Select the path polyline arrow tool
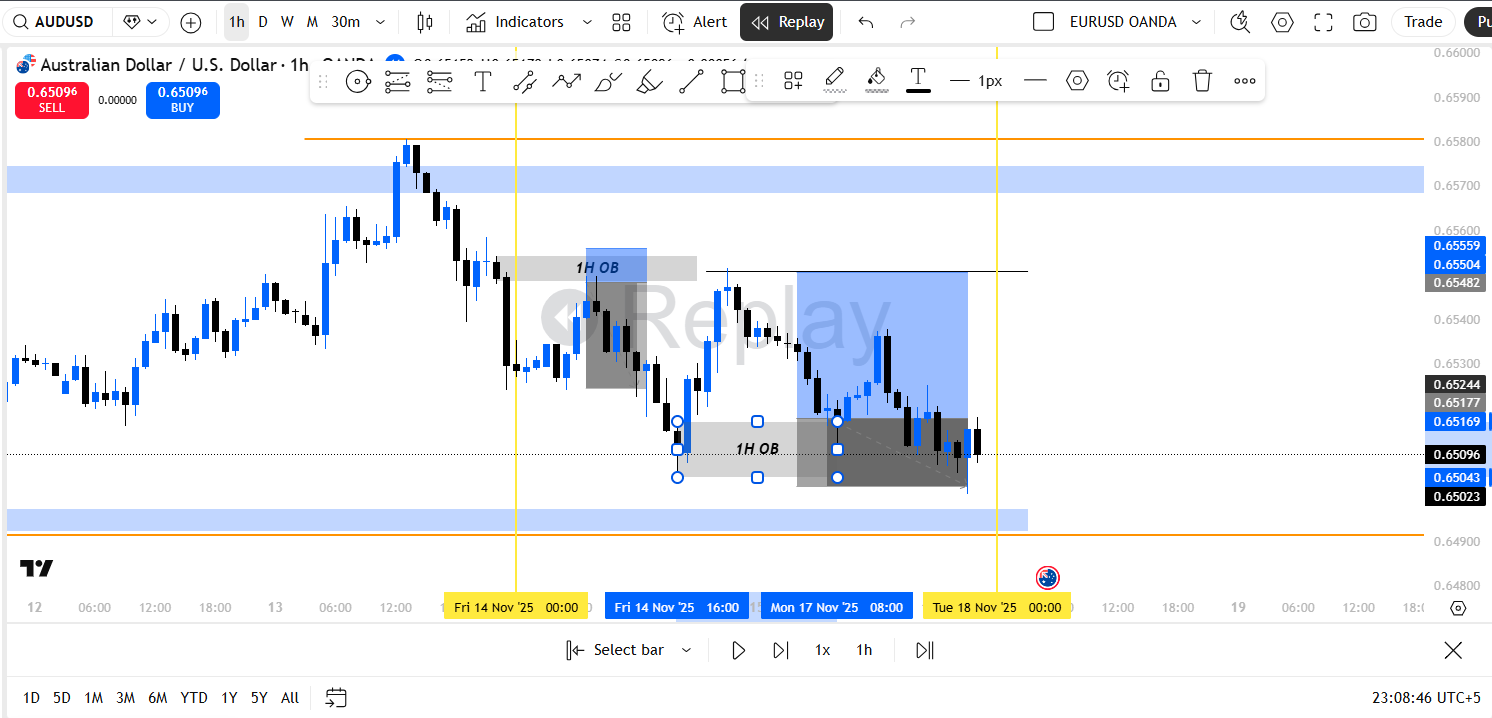Viewport: 1492px width, 718px height. pyautogui.click(x=567, y=82)
